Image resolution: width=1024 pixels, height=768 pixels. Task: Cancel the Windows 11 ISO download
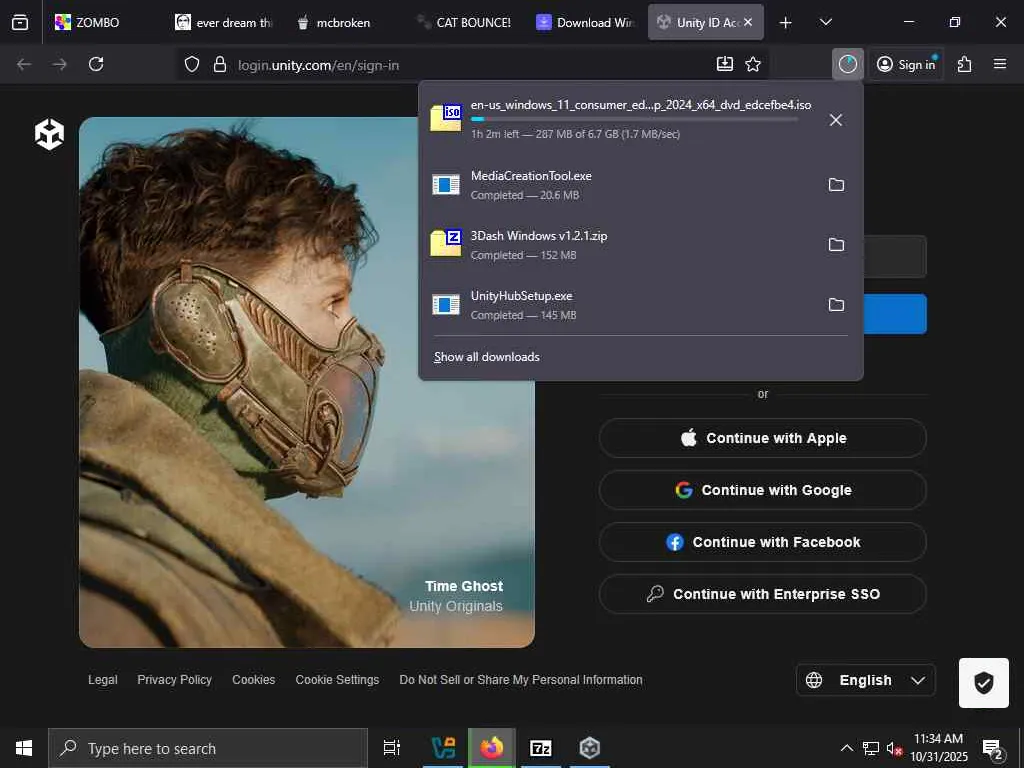[x=835, y=120]
